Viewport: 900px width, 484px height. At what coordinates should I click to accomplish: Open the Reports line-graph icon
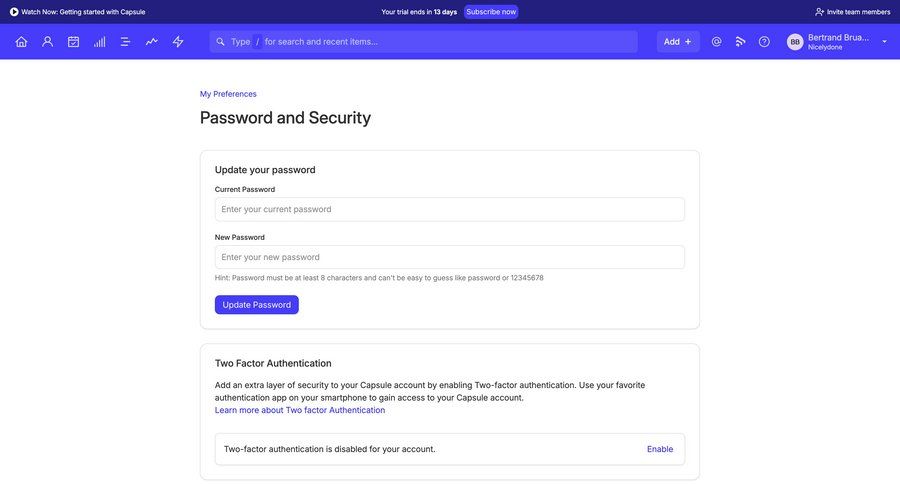[x=151, y=42]
